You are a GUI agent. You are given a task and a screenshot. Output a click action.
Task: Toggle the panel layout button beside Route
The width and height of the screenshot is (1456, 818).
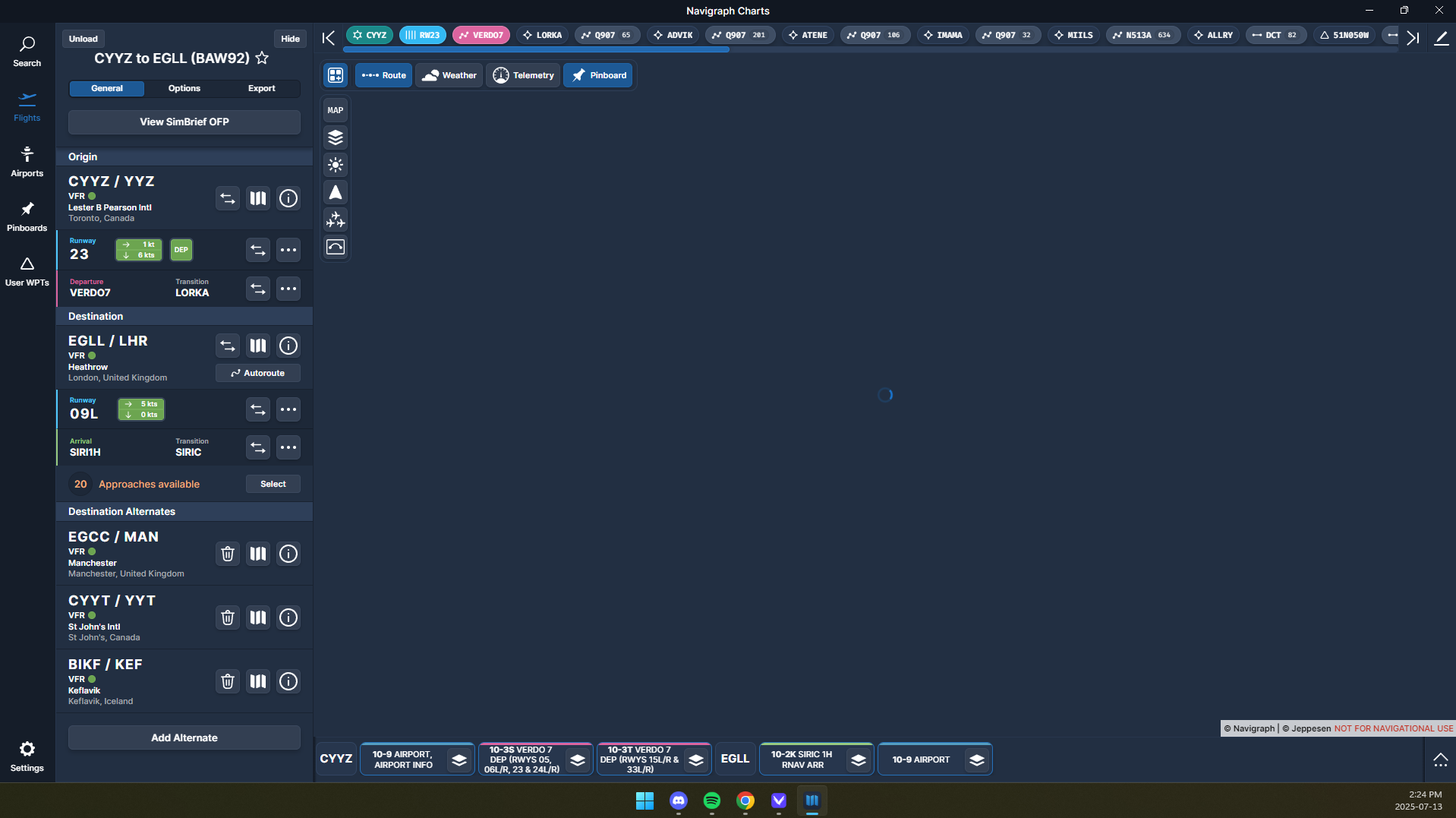point(336,75)
